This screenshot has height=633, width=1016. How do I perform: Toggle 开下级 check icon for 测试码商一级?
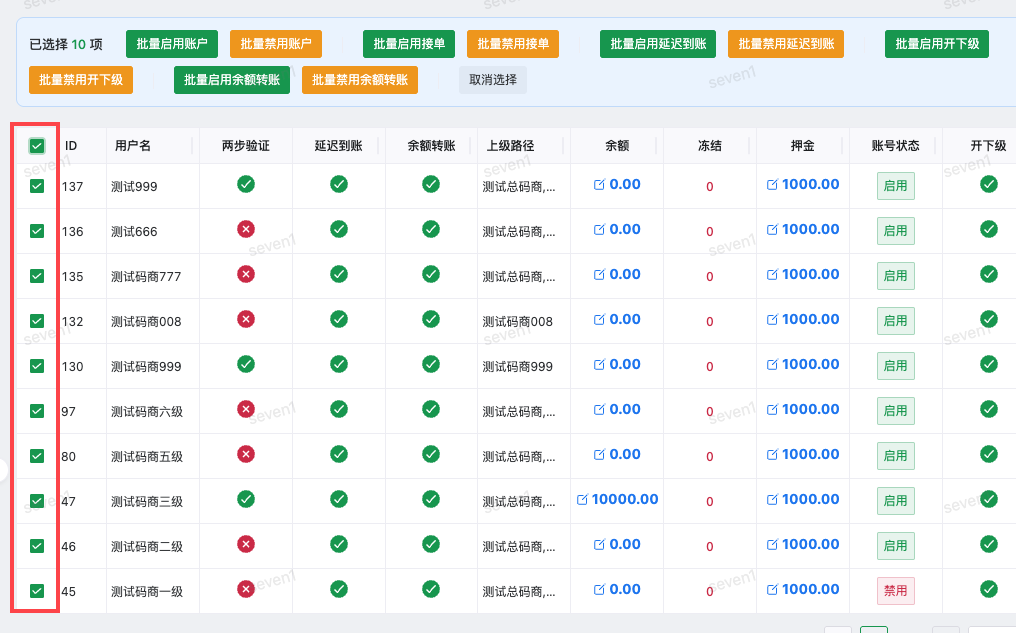coord(989,589)
